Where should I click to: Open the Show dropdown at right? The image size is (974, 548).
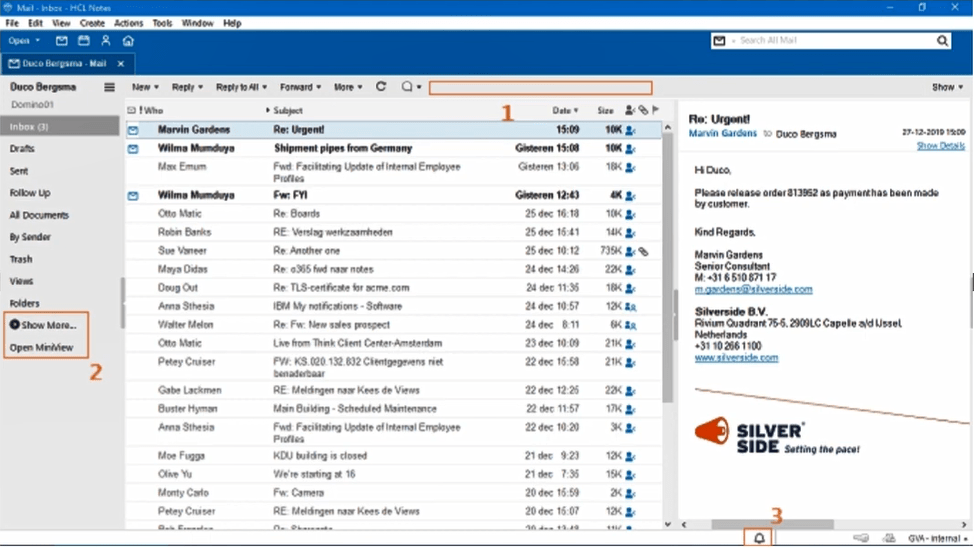click(947, 88)
